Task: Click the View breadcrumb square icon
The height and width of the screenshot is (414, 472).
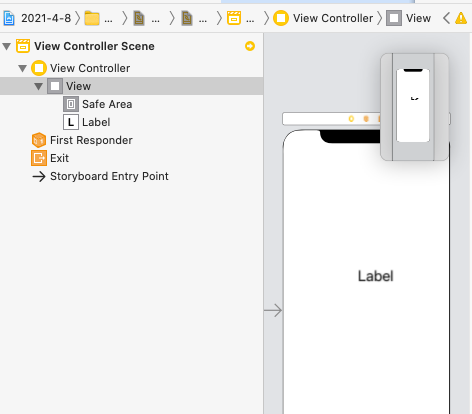Action: pos(394,18)
